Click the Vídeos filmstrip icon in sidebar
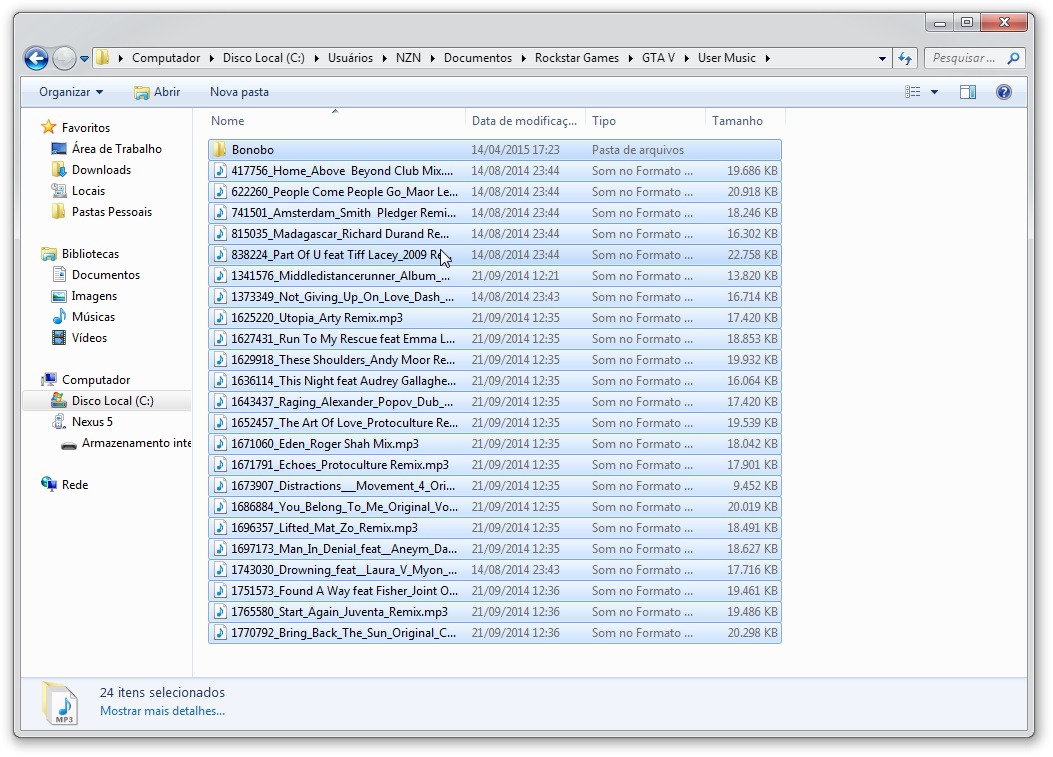Image resolution: width=1053 pixels, height=757 pixels. [x=59, y=337]
